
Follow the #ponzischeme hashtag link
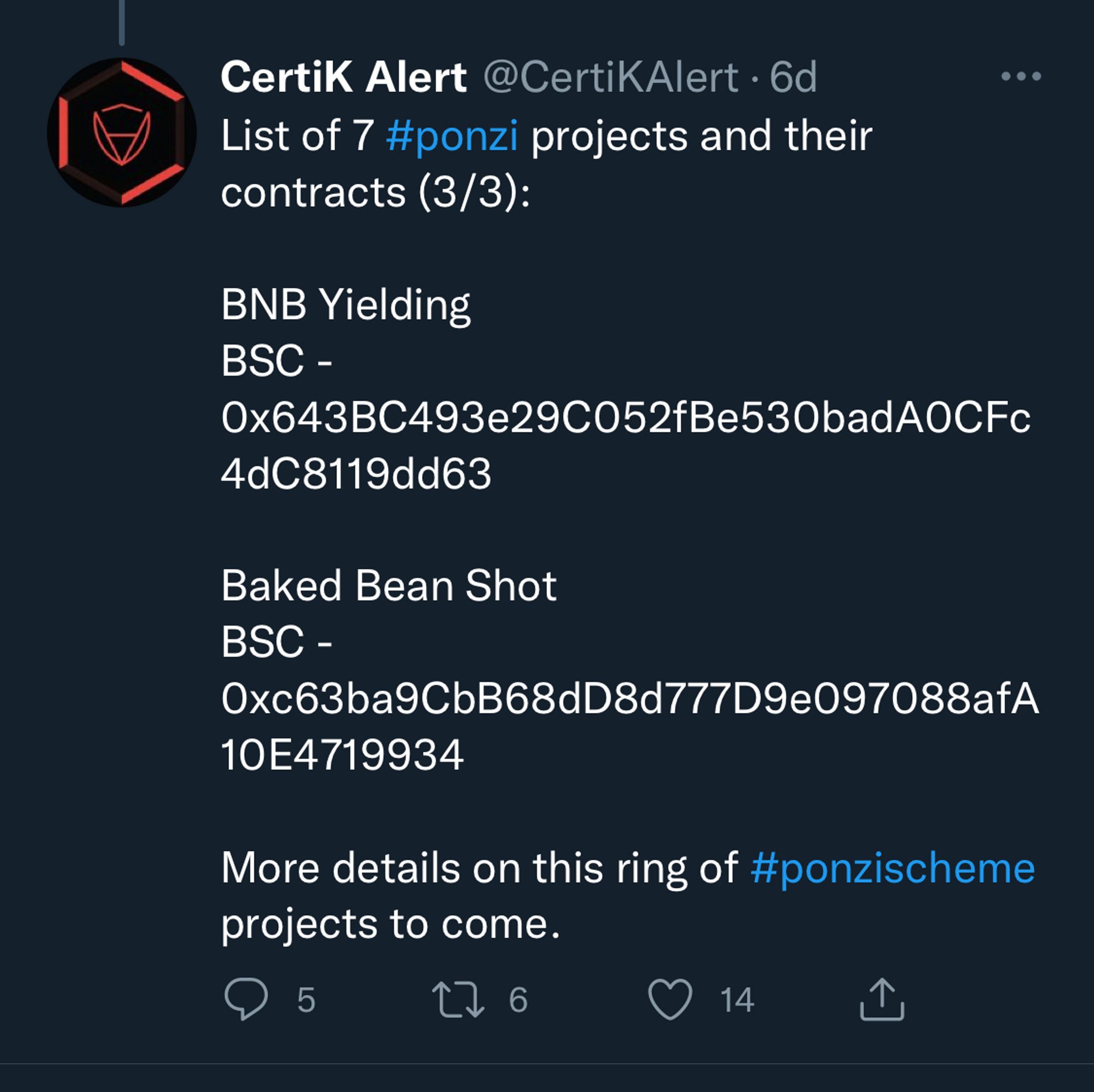tap(893, 868)
